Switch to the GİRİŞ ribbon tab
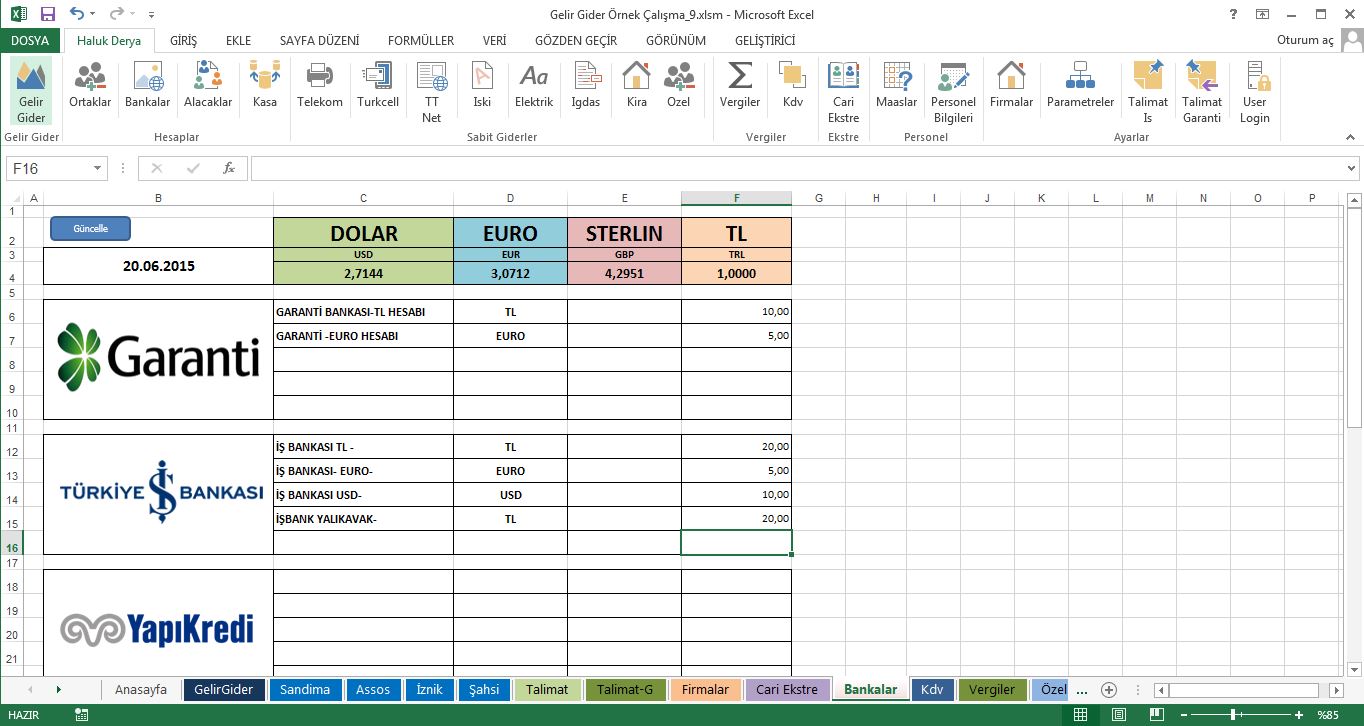The height and width of the screenshot is (726, 1364). click(184, 41)
